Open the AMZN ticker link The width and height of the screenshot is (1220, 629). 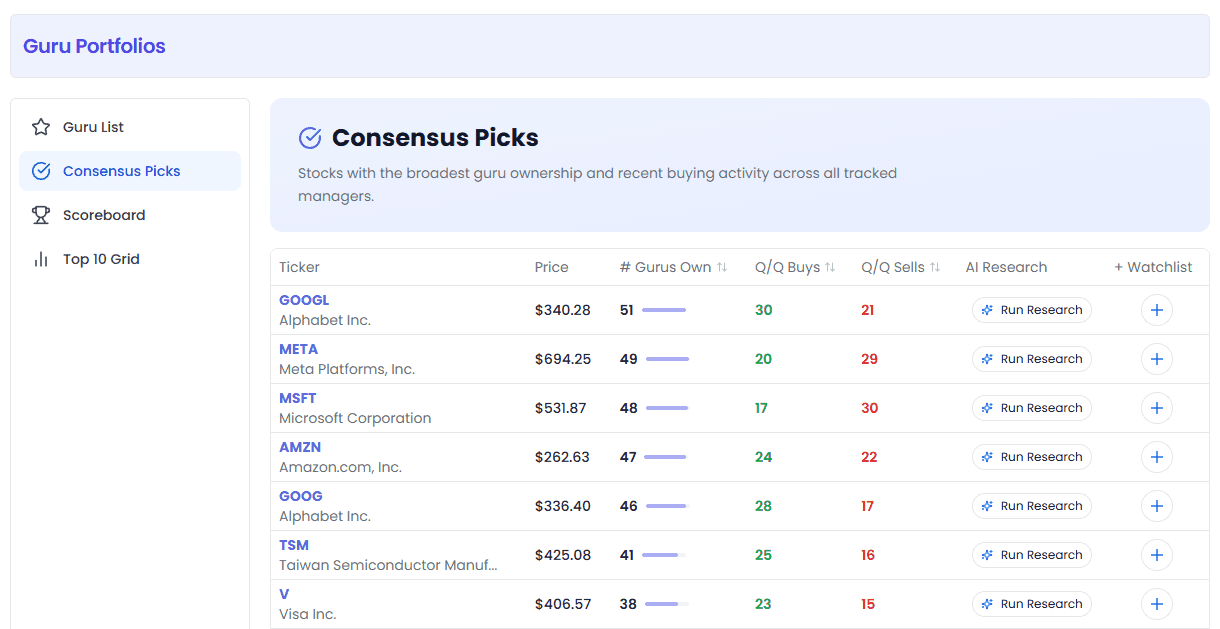pos(300,447)
